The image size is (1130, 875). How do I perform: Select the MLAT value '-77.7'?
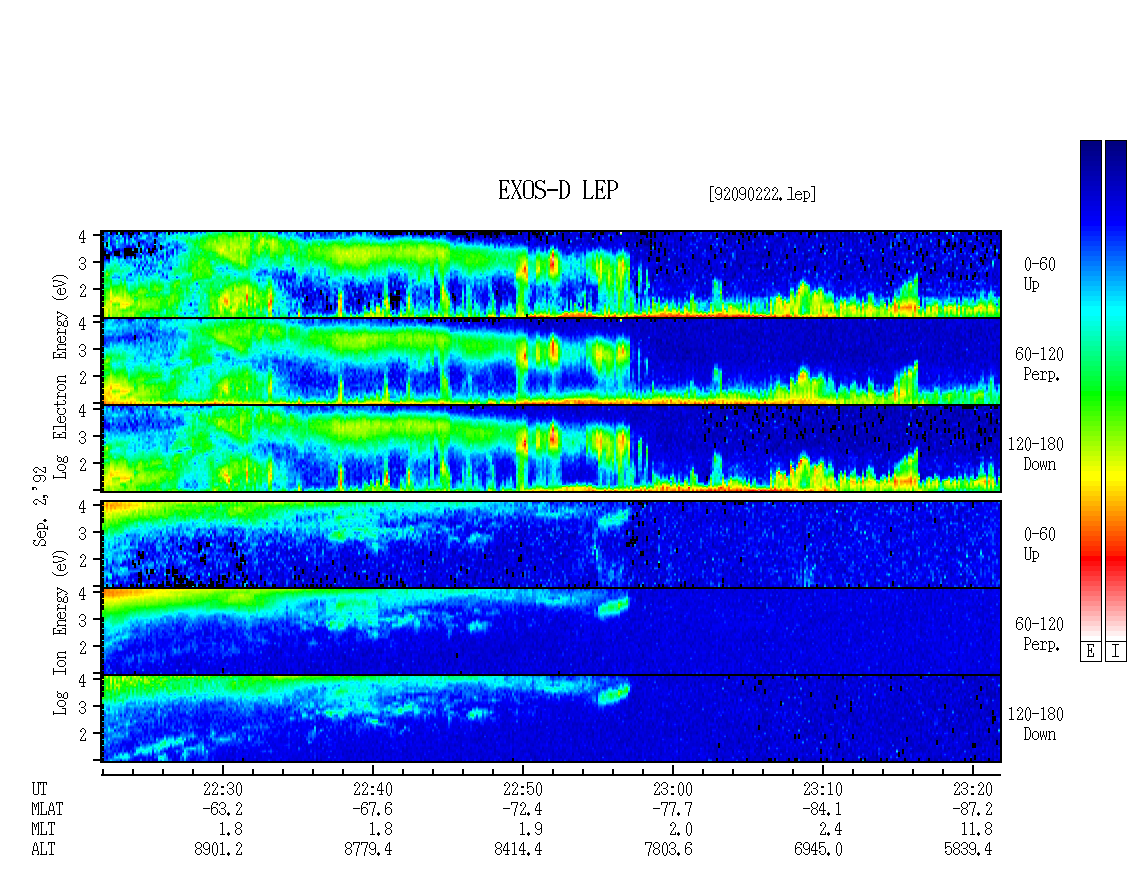click(672, 809)
